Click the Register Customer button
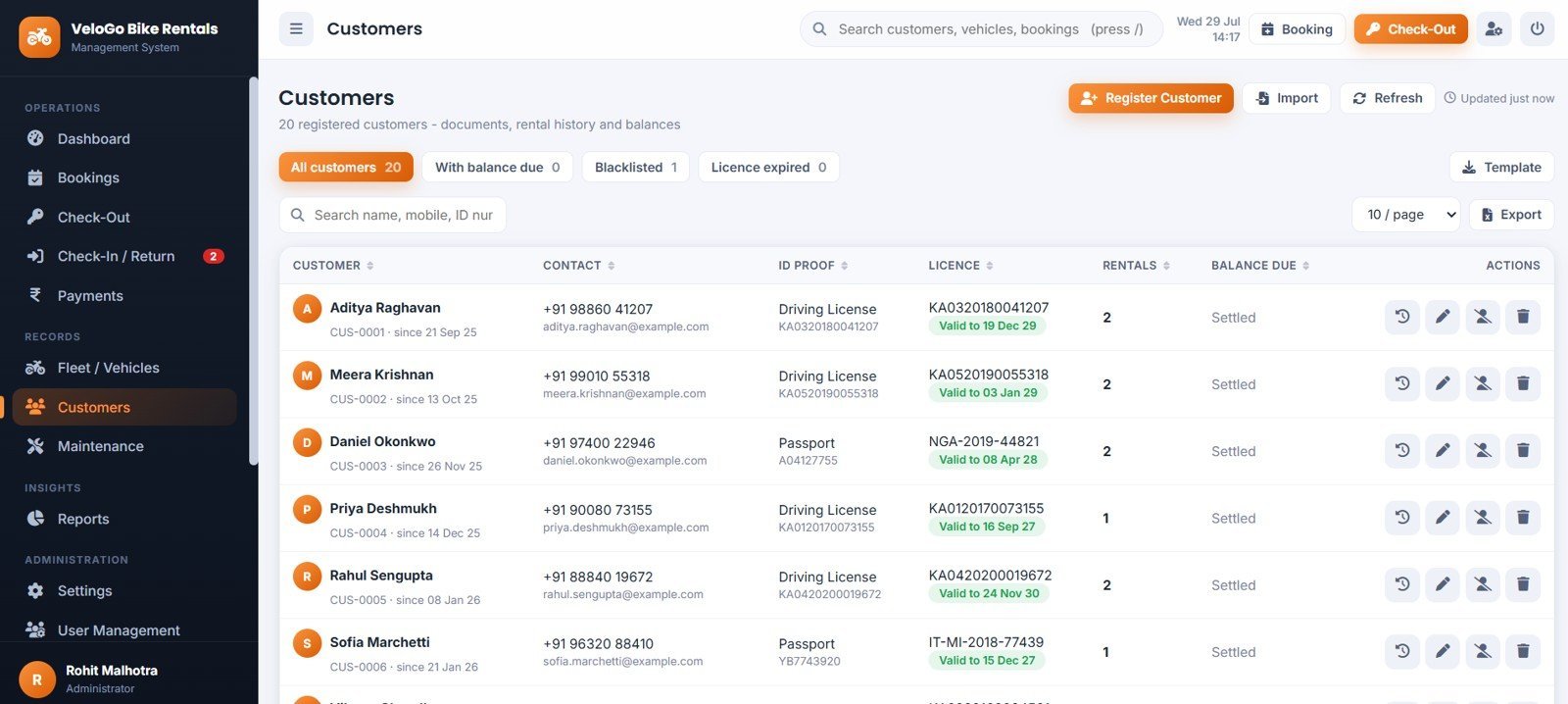The width and height of the screenshot is (1568, 704). pyautogui.click(x=1151, y=98)
